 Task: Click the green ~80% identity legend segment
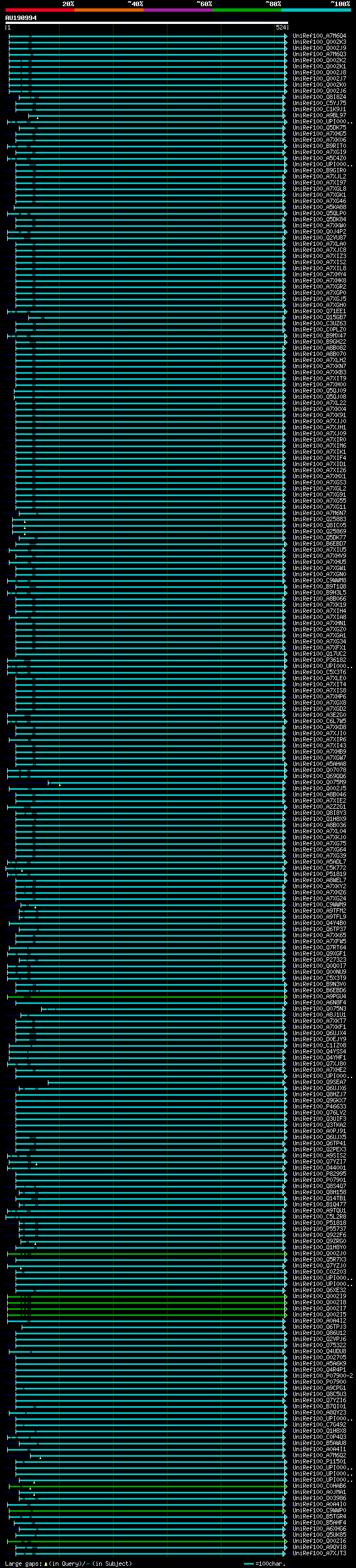tap(247, 10)
